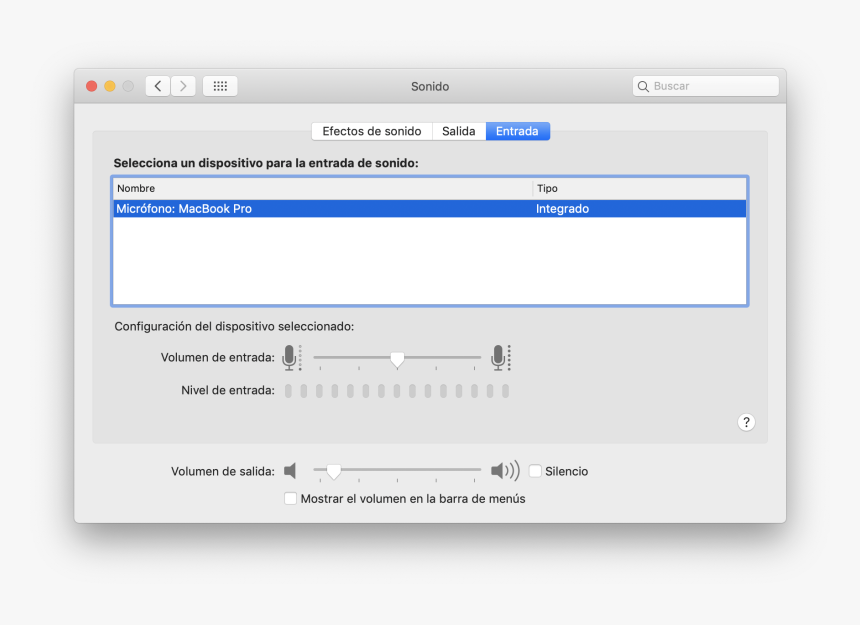Enable the Silencio checkbox
Viewport: 860px width, 625px height.
535,470
